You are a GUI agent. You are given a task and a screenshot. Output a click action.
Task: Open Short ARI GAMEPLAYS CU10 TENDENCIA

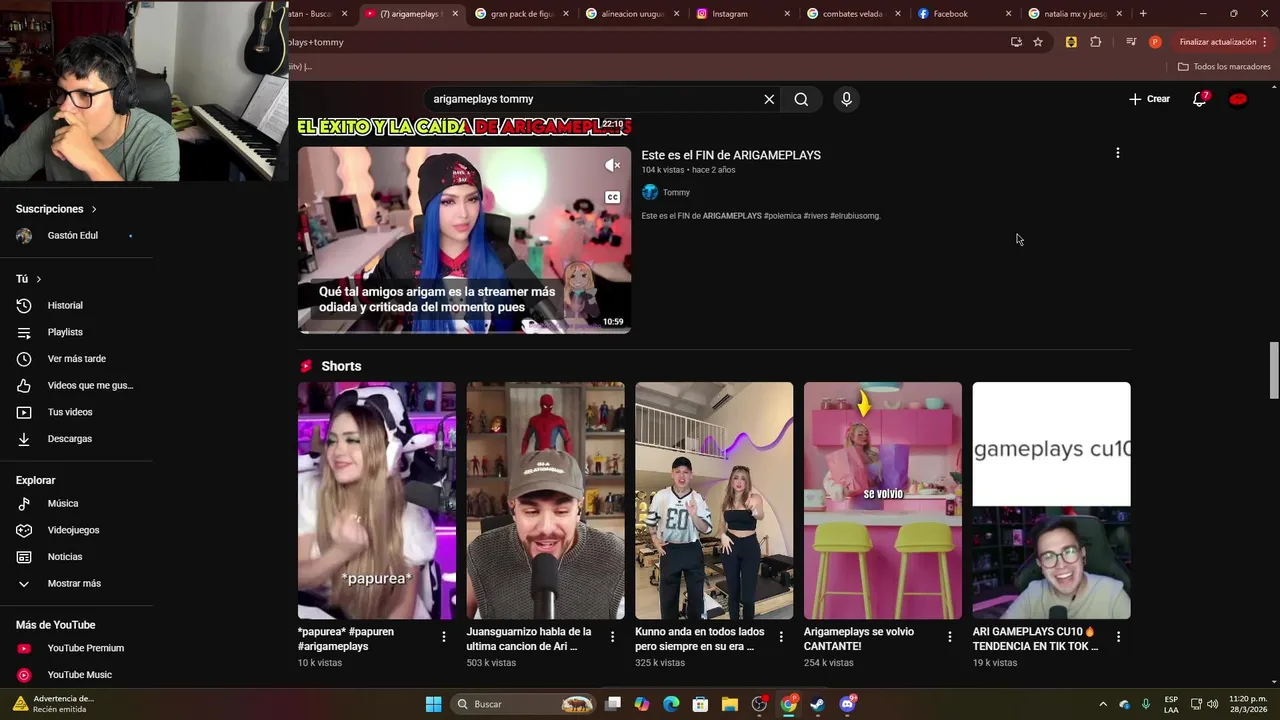coord(1051,500)
